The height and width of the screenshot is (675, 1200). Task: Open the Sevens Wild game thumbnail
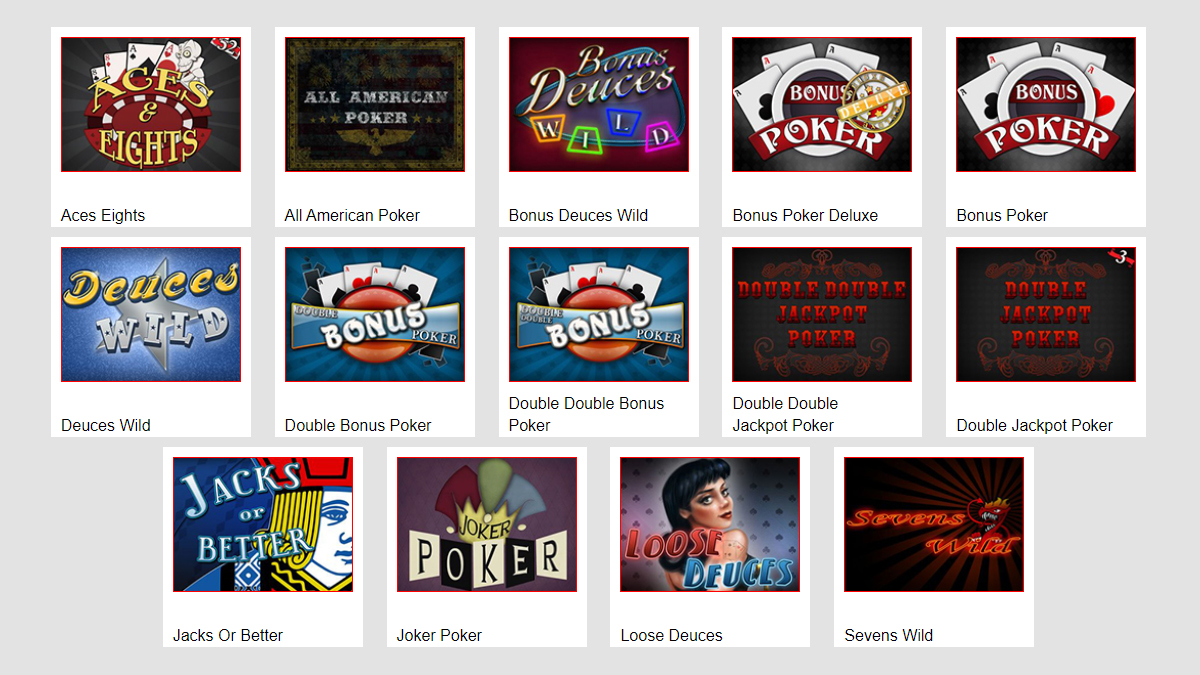[934, 524]
